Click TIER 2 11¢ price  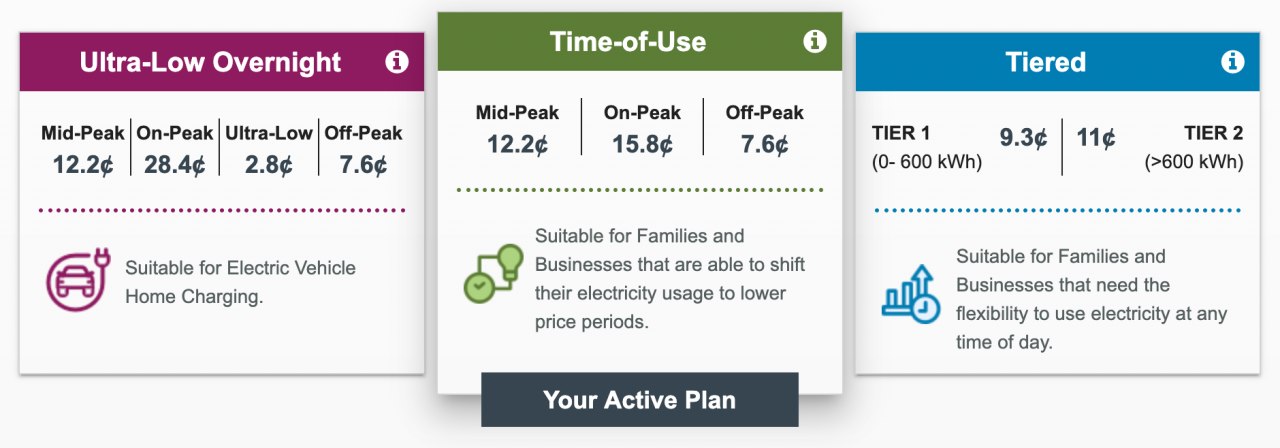point(1096,138)
